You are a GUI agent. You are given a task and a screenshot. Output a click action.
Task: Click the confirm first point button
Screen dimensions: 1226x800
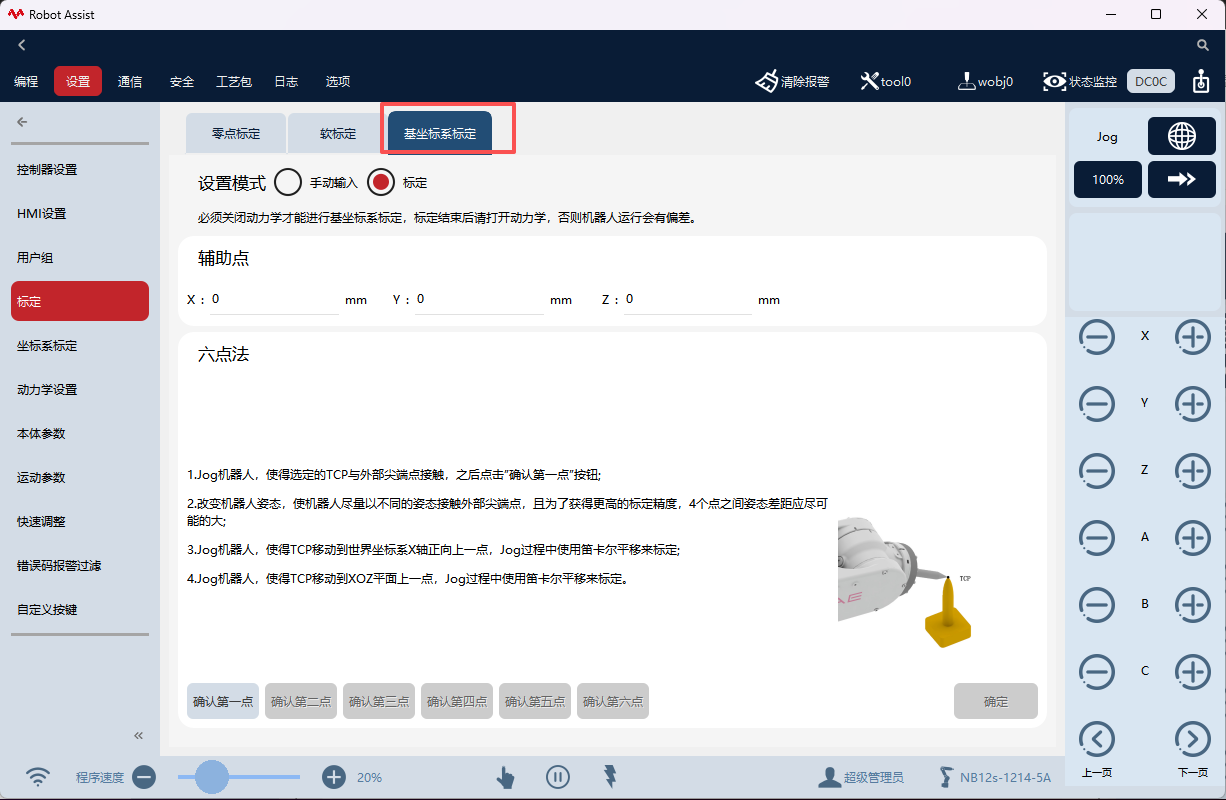click(223, 702)
